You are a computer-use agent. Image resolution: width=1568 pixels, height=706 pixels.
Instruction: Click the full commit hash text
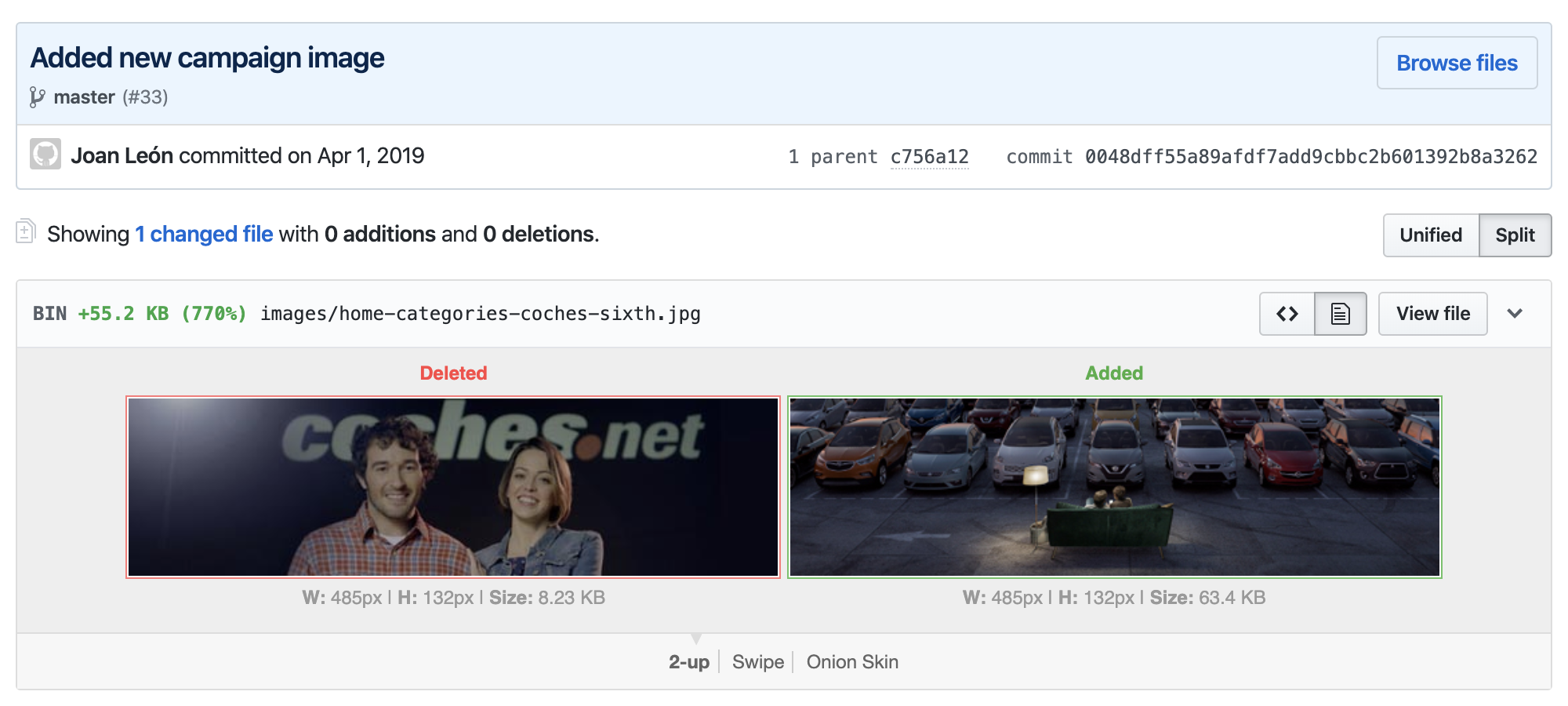point(1311,157)
